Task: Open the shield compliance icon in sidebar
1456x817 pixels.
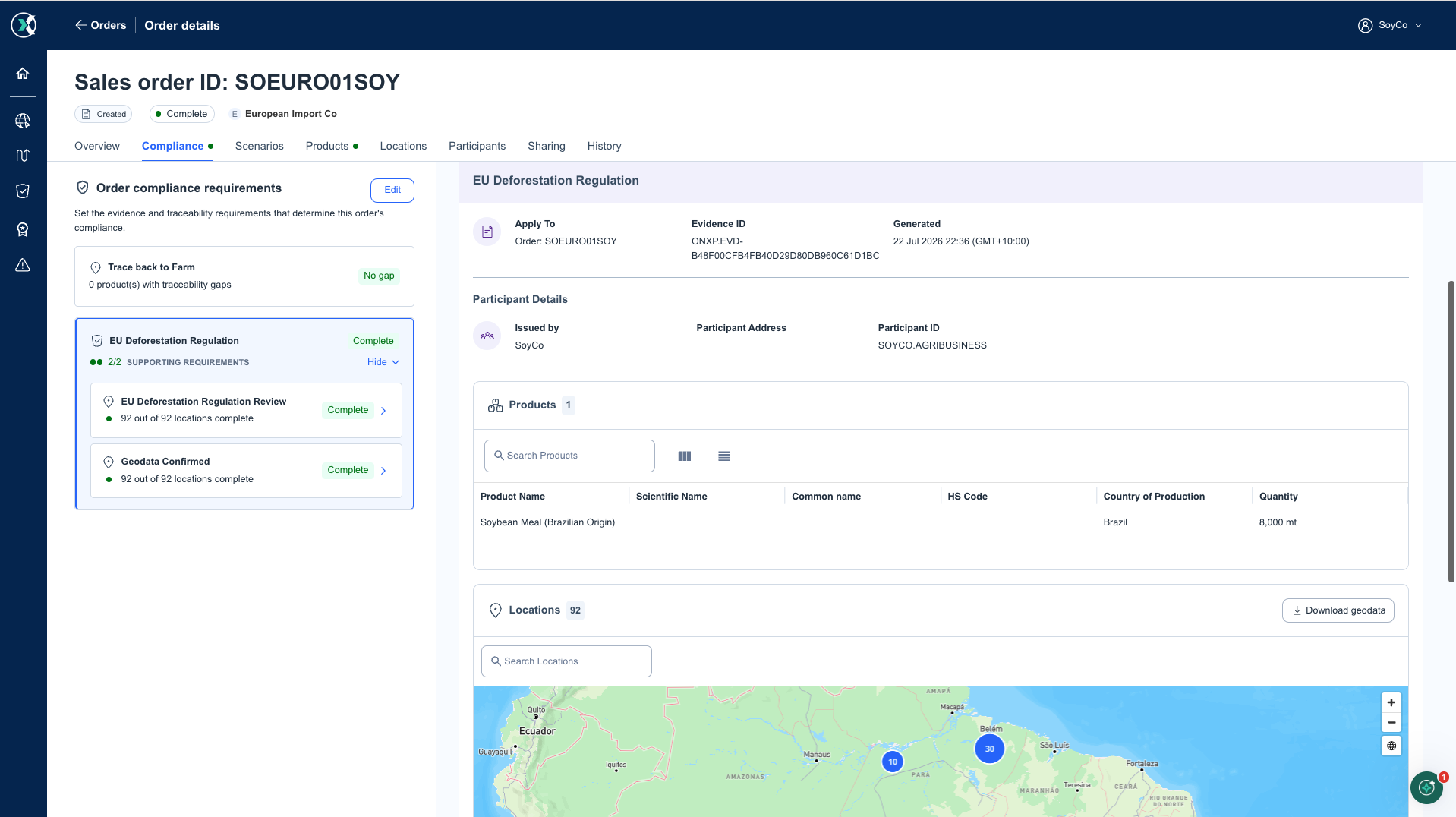Action: (23, 191)
